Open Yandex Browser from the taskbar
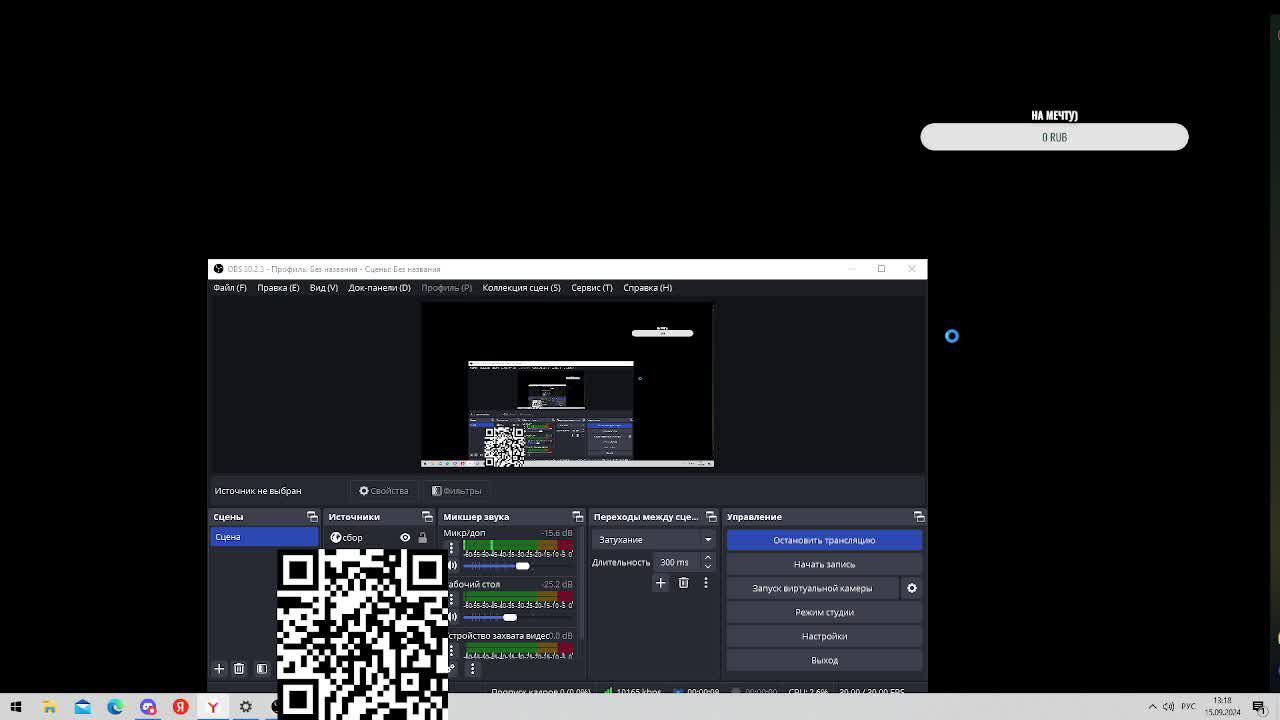The height and width of the screenshot is (720, 1280). click(213, 707)
